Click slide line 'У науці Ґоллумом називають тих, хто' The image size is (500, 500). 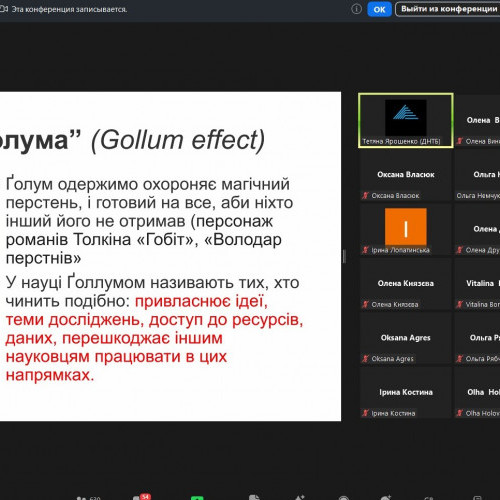click(x=152, y=283)
